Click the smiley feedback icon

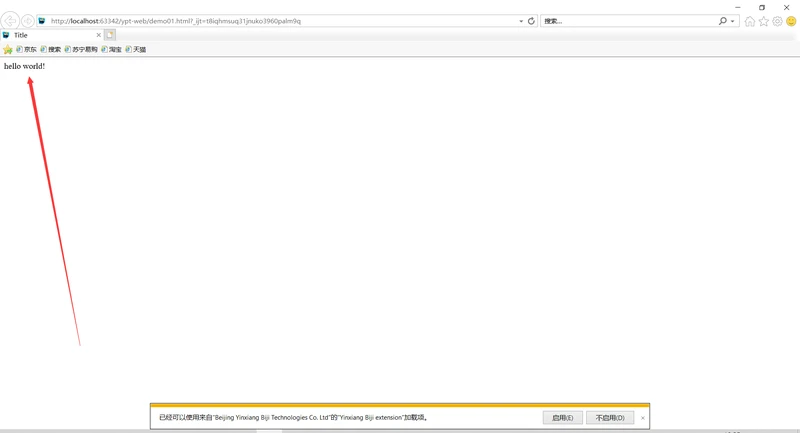click(x=791, y=21)
